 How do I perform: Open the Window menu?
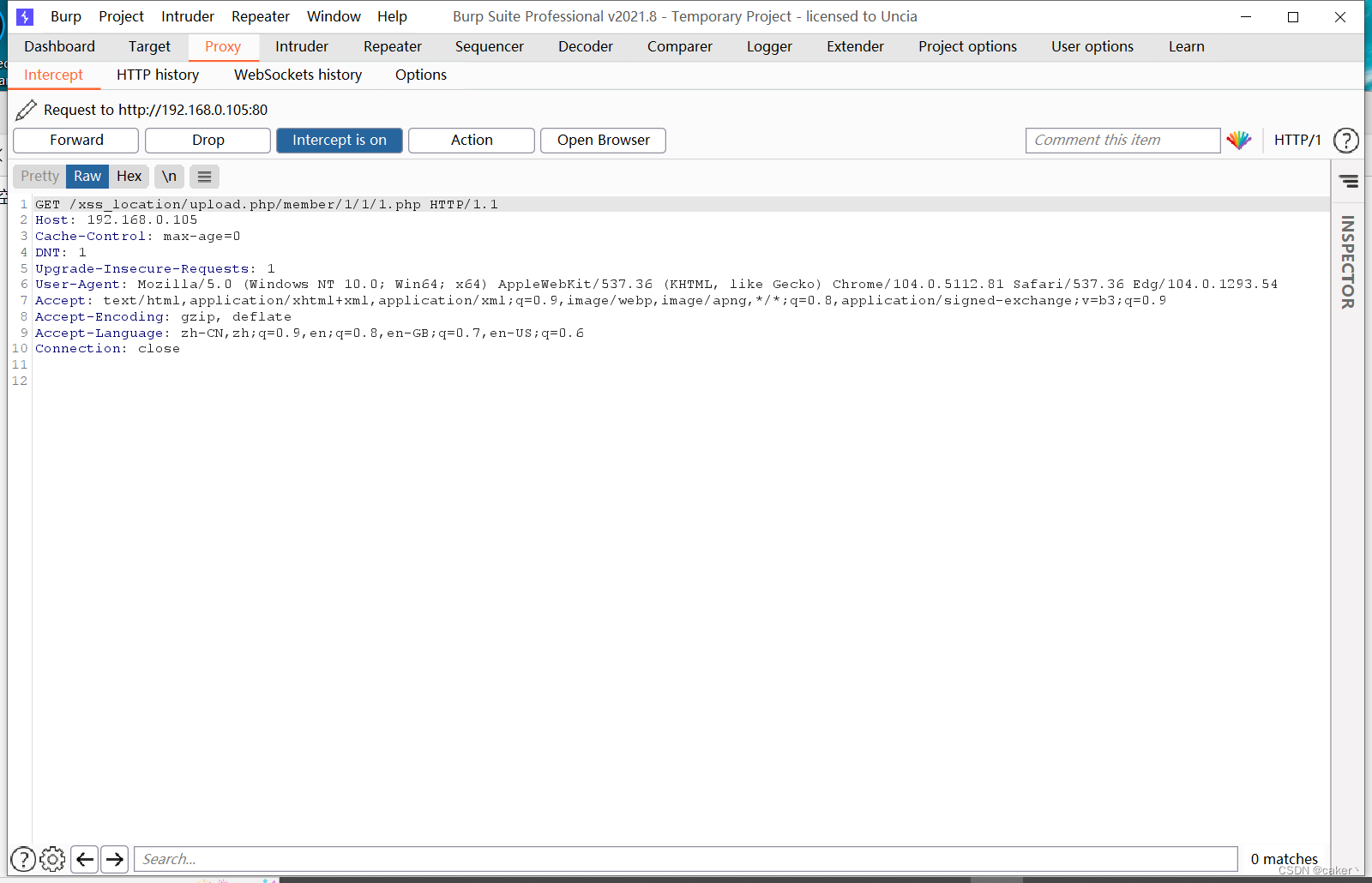334,16
